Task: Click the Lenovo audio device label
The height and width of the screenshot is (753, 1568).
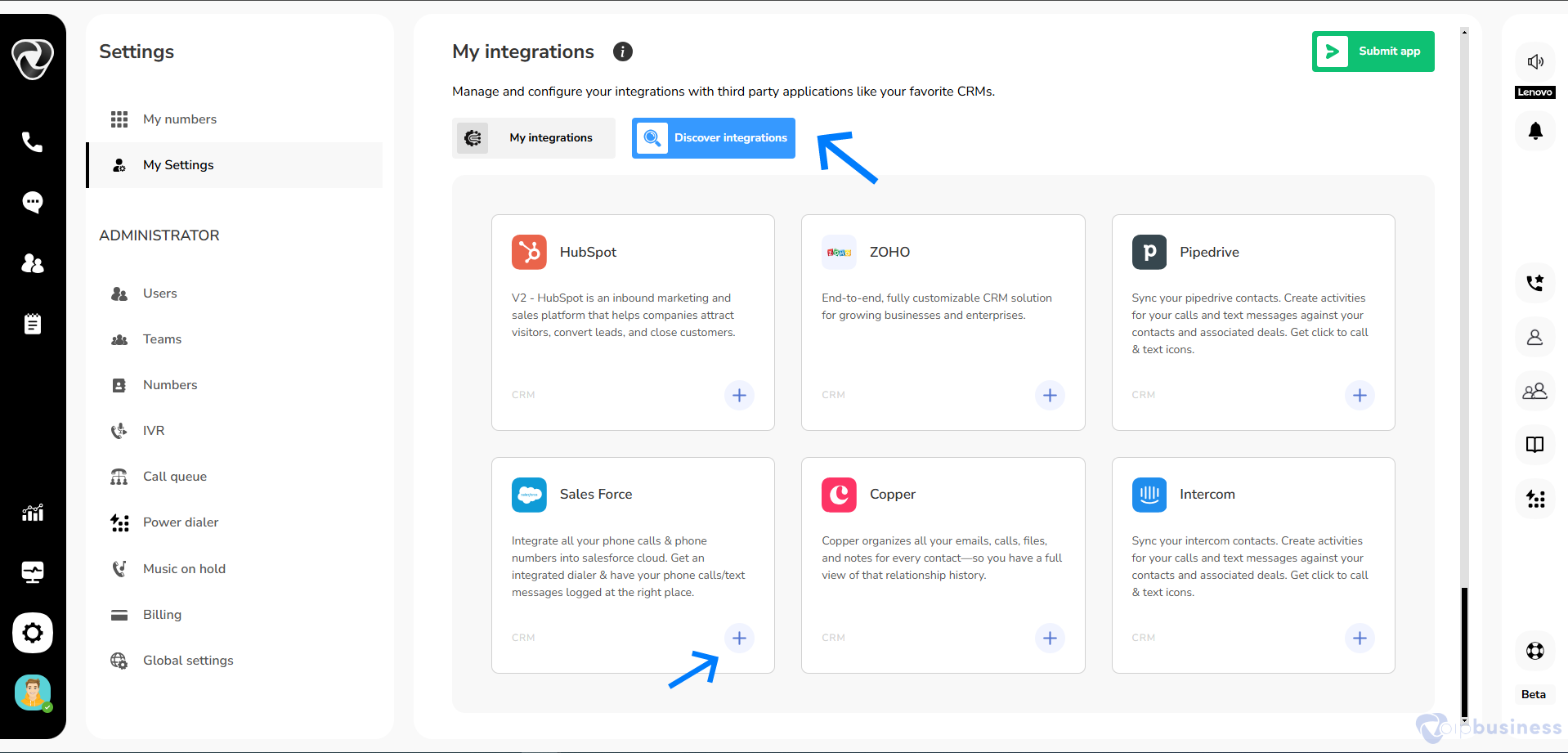Action: click(x=1534, y=92)
